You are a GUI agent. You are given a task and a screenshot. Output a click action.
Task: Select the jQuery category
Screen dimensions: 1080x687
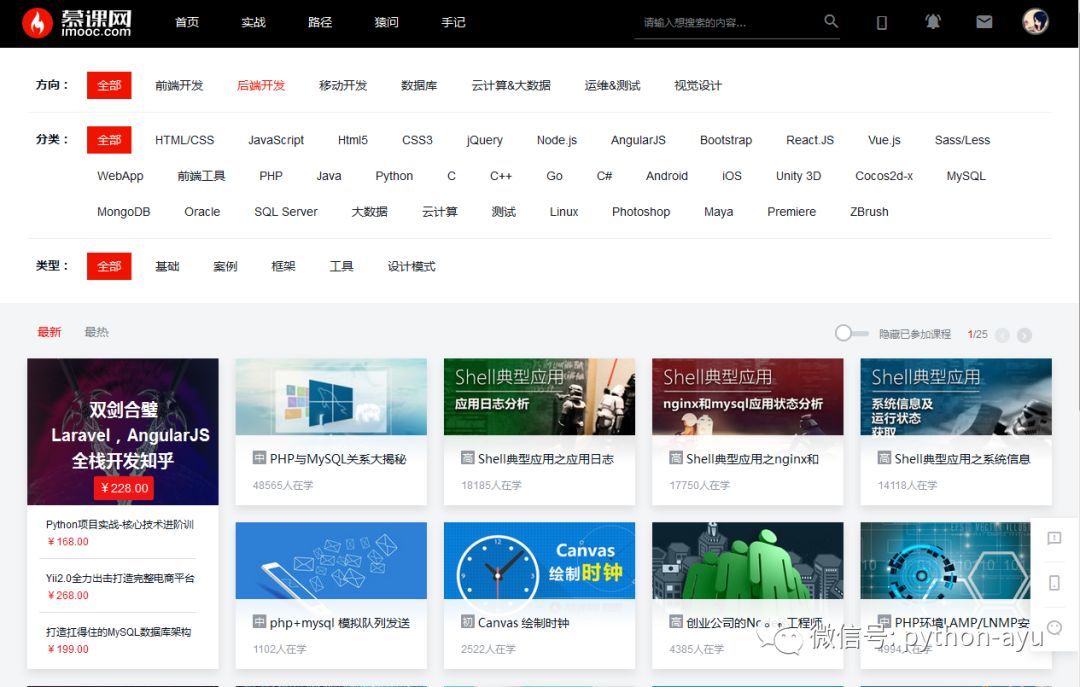(484, 140)
